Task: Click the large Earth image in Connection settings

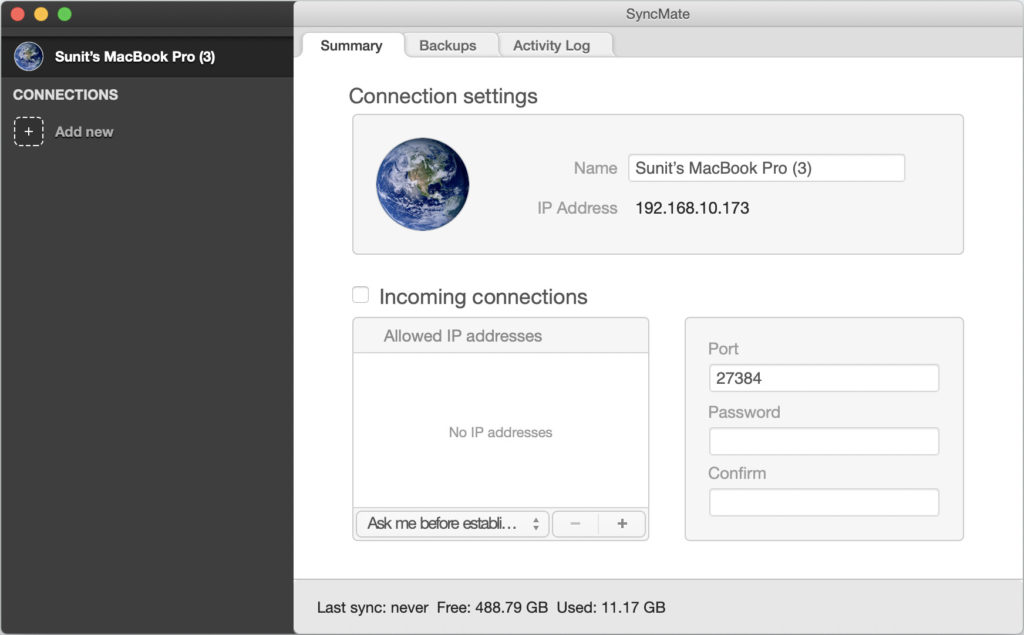Action: (x=422, y=184)
